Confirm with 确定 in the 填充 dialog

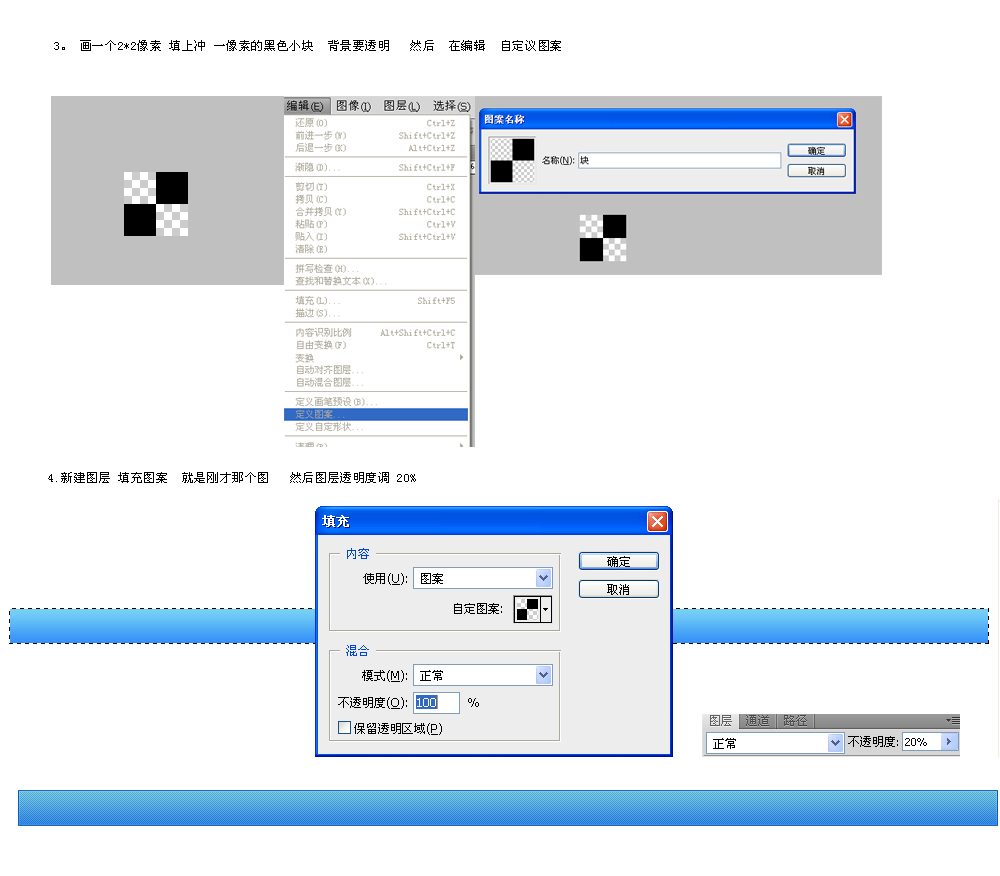618,562
